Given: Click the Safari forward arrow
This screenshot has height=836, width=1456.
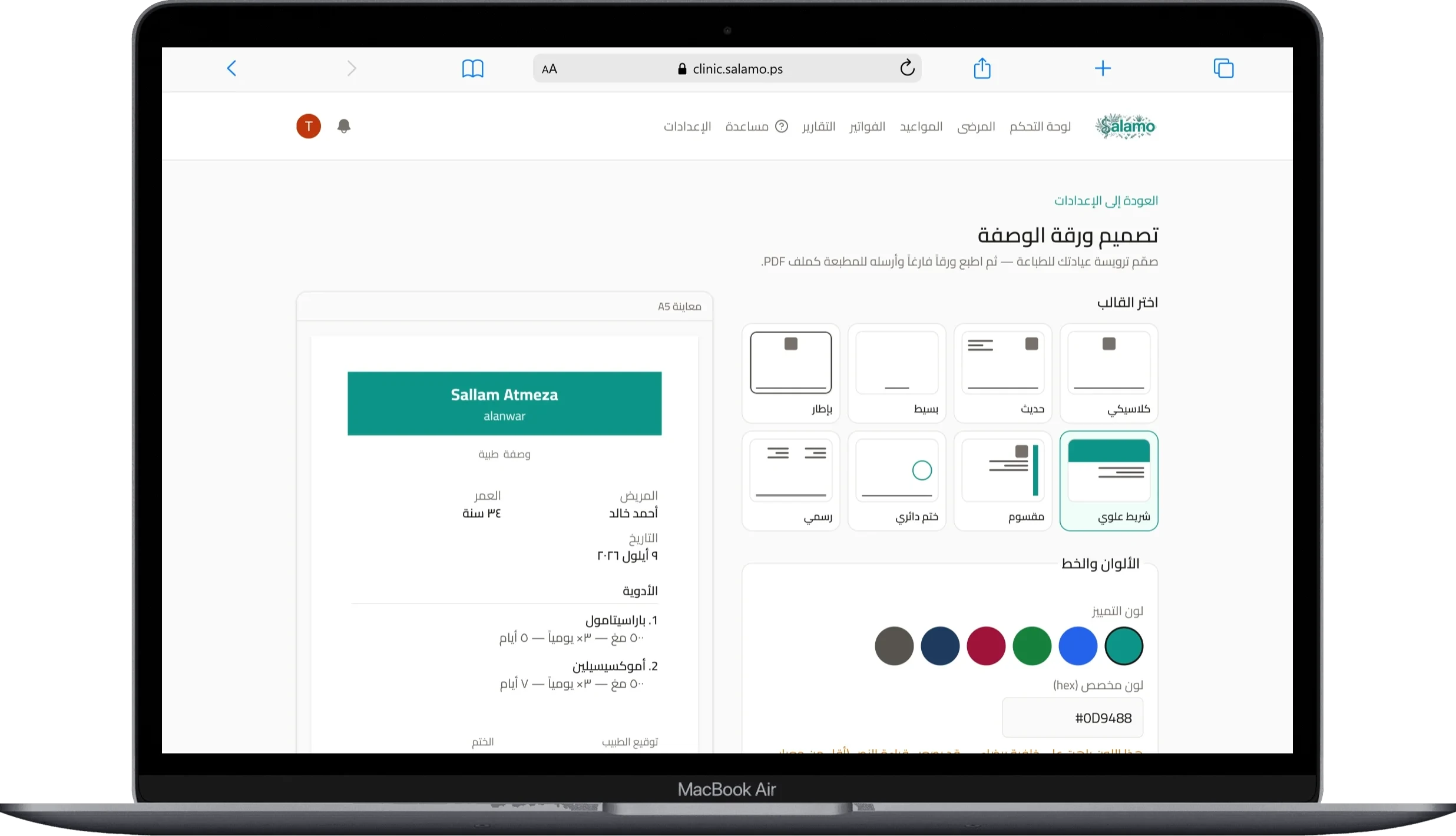Looking at the screenshot, I should 352,68.
